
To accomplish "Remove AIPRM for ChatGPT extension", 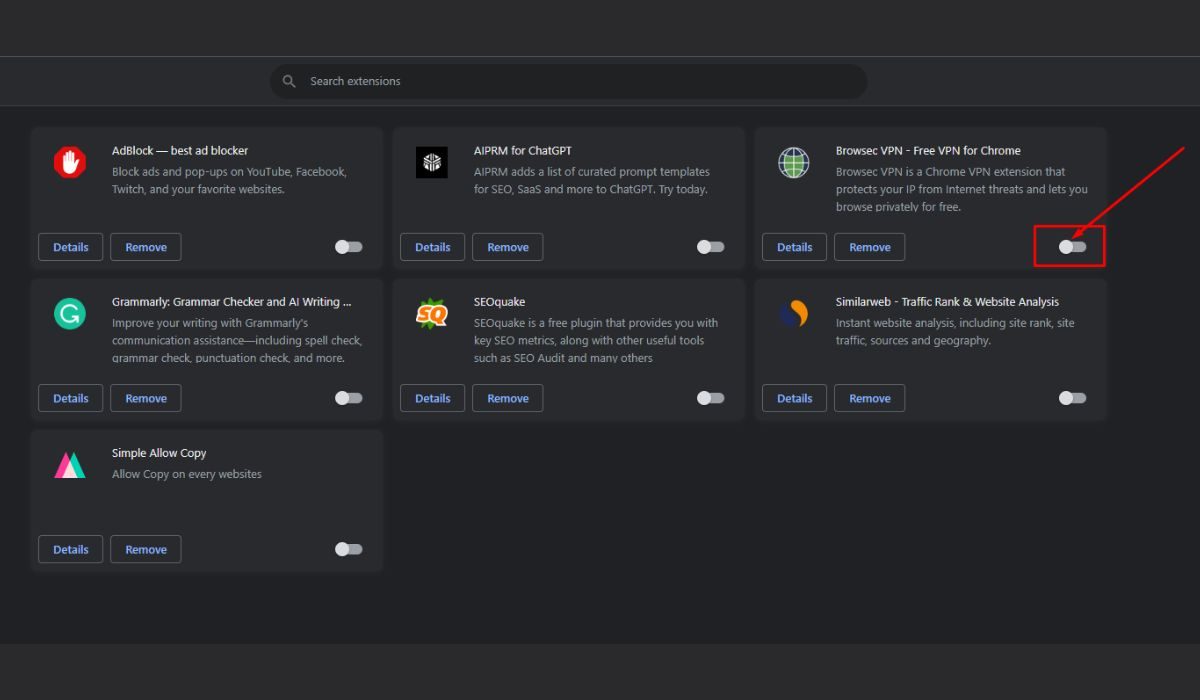I will (508, 247).
